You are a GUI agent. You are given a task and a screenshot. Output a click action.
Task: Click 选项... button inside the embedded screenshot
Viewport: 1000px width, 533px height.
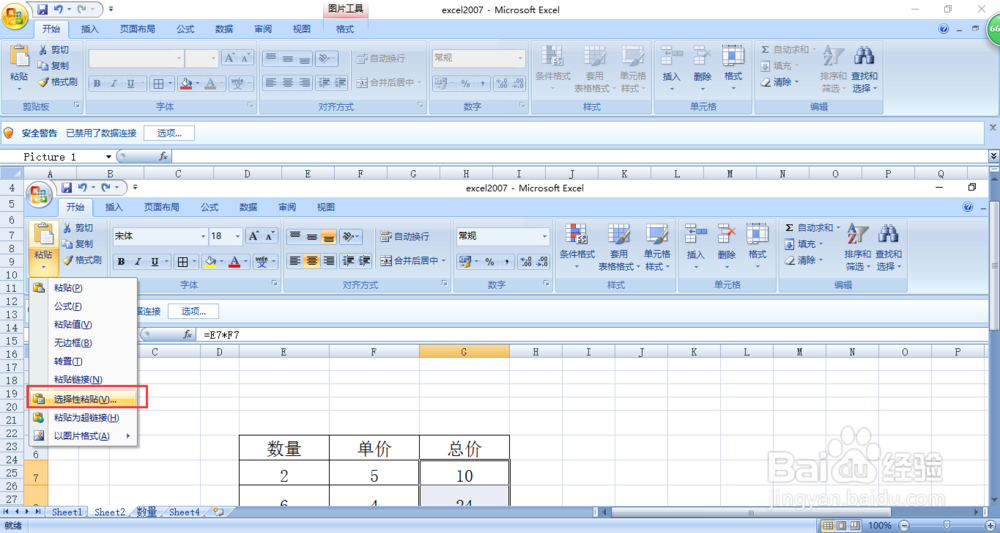click(193, 311)
